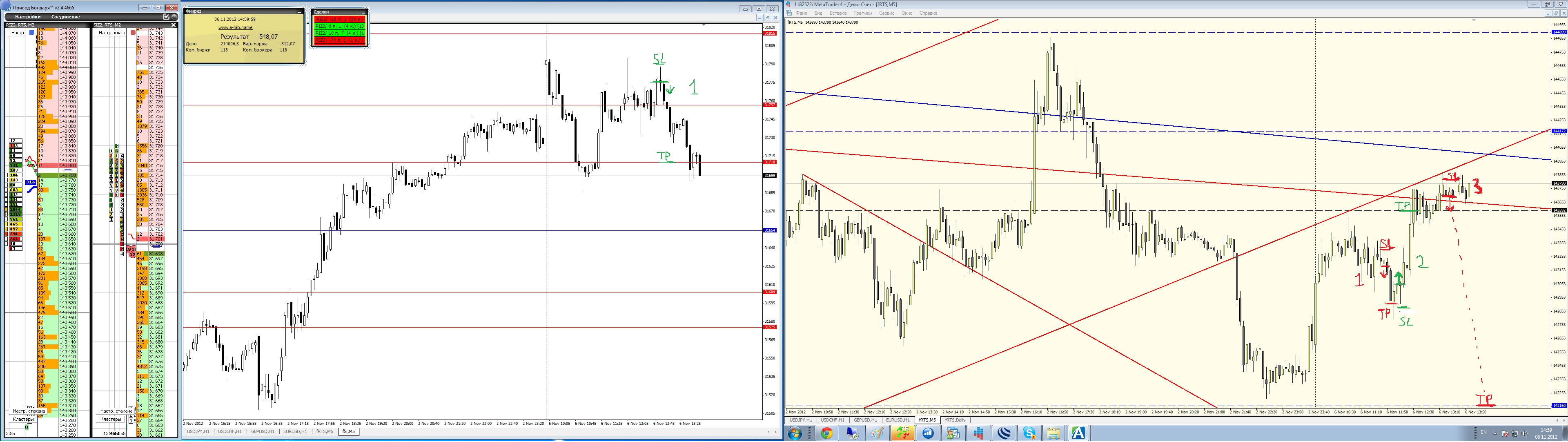
Task: Collapse the Сделки panel
Action: coord(363,12)
